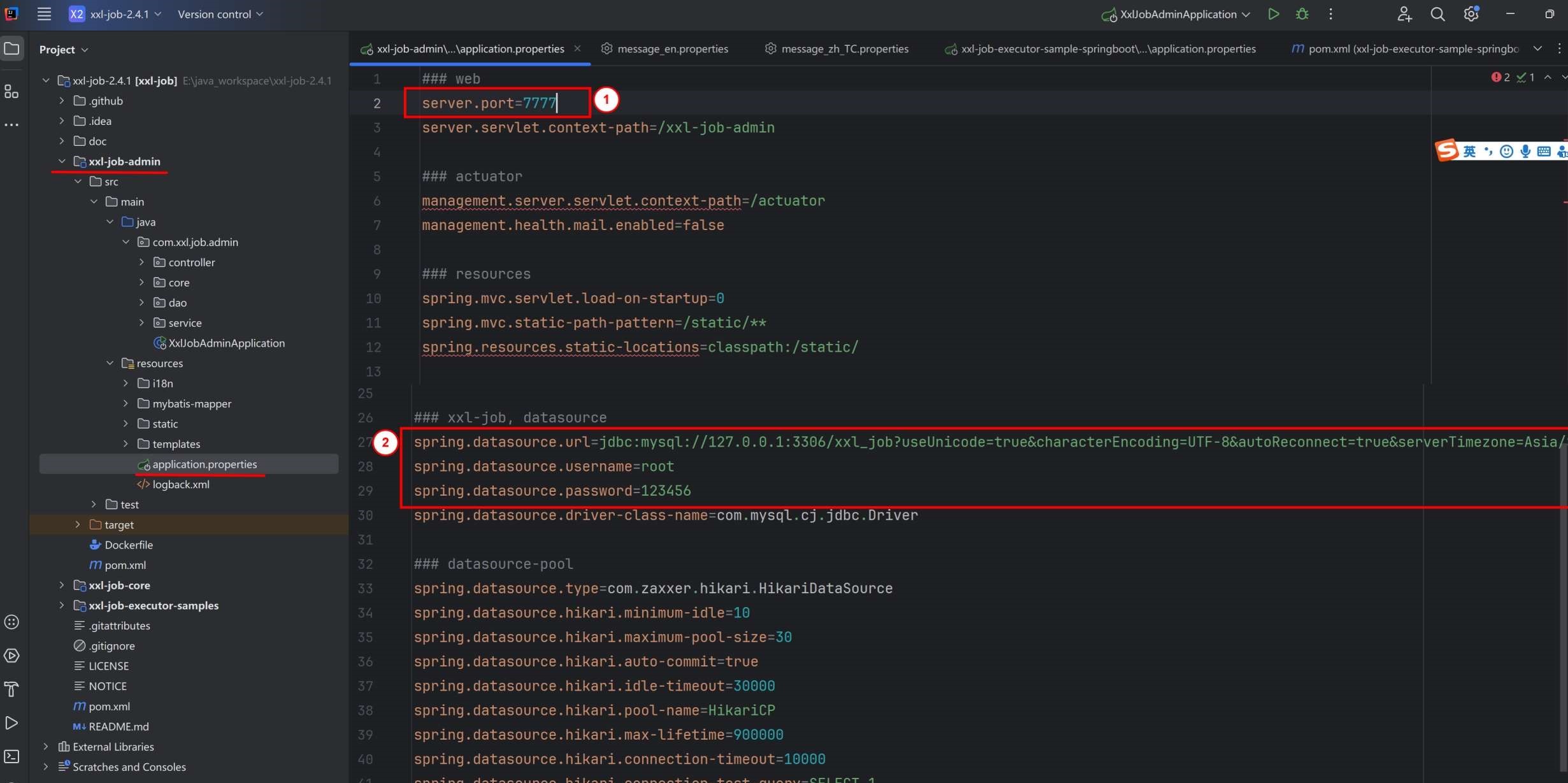Switch to message_zh_TC.properties tab
The height and width of the screenshot is (783, 1568).
(x=844, y=49)
